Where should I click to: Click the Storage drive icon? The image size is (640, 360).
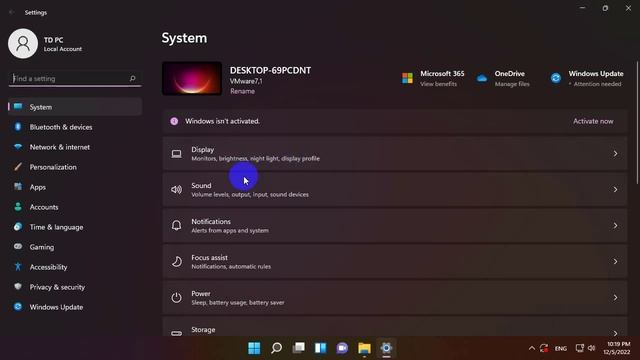tap(176, 333)
